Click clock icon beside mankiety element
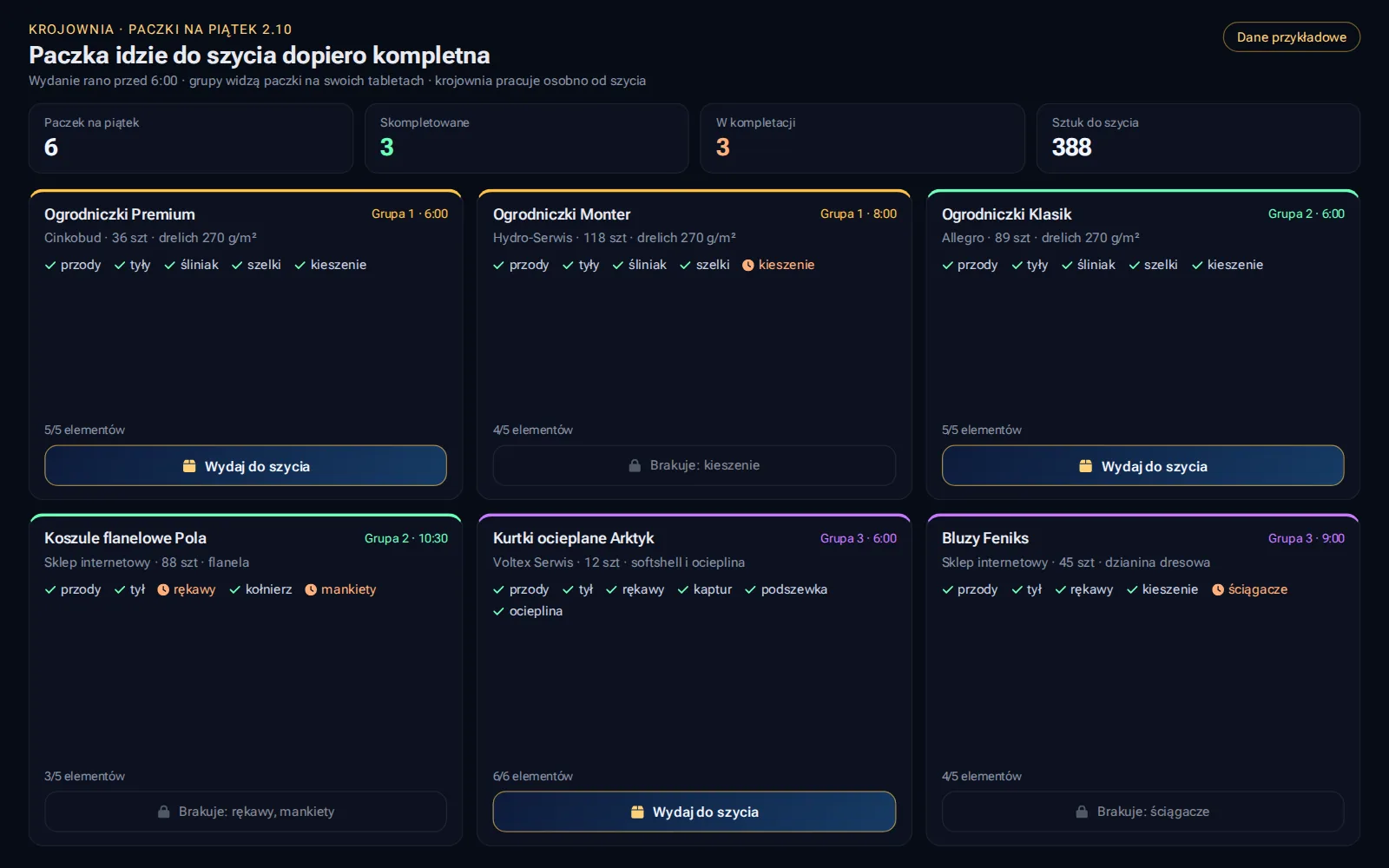Image resolution: width=1389 pixels, height=868 pixels. (x=311, y=590)
